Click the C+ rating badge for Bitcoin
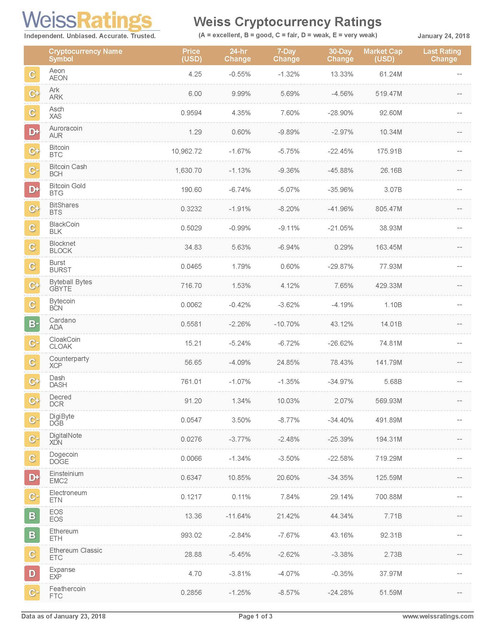495x640 pixels. [x=32, y=151]
